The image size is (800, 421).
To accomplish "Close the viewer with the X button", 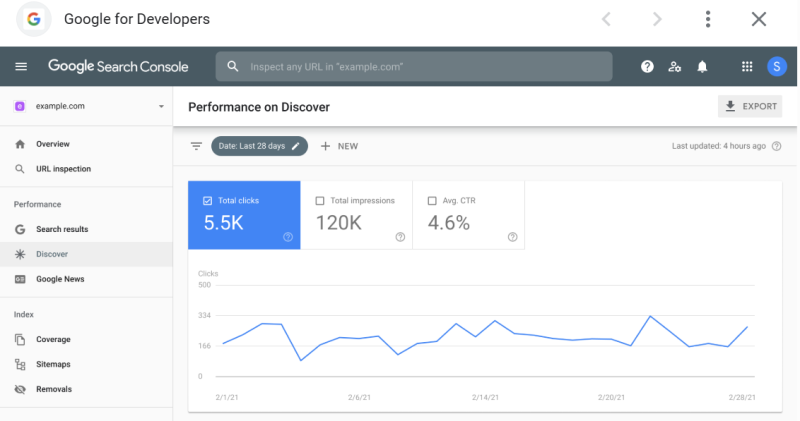I will [759, 19].
